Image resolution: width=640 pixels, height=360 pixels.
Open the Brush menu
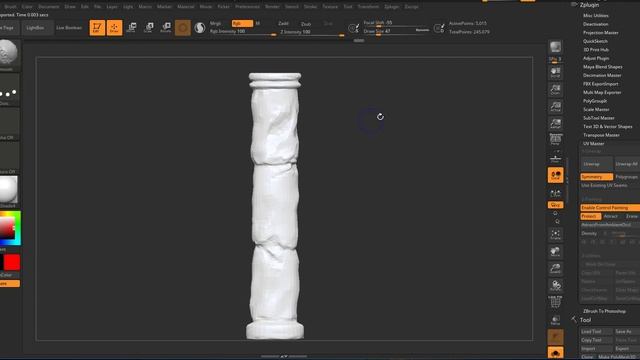click(11, 7)
